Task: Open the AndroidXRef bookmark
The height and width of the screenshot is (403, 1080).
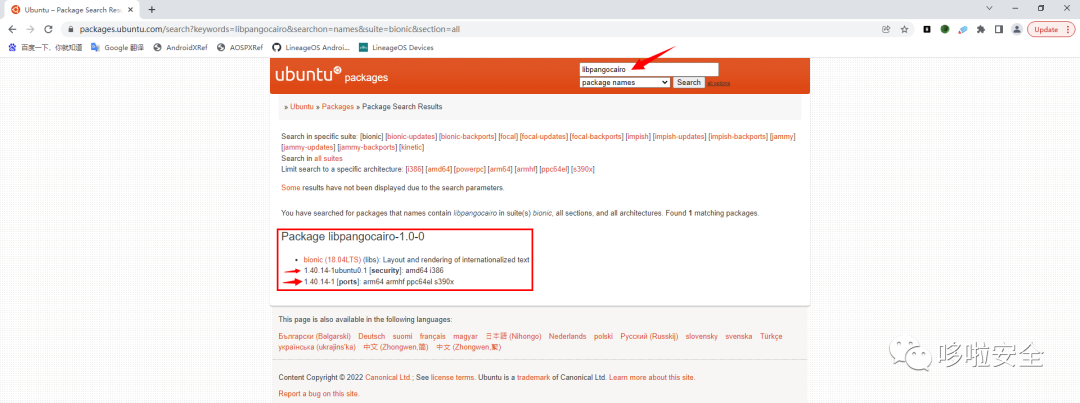Action: tap(180, 48)
